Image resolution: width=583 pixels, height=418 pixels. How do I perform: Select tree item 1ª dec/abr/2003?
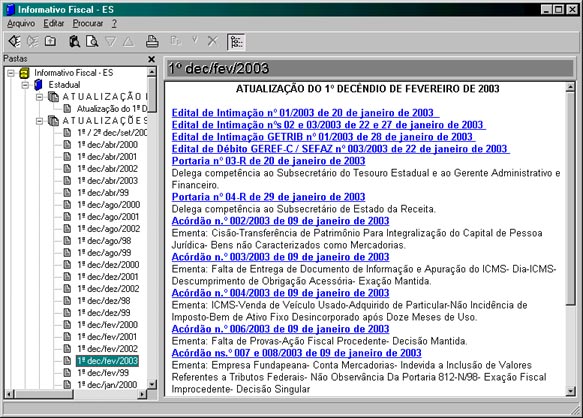(108, 180)
